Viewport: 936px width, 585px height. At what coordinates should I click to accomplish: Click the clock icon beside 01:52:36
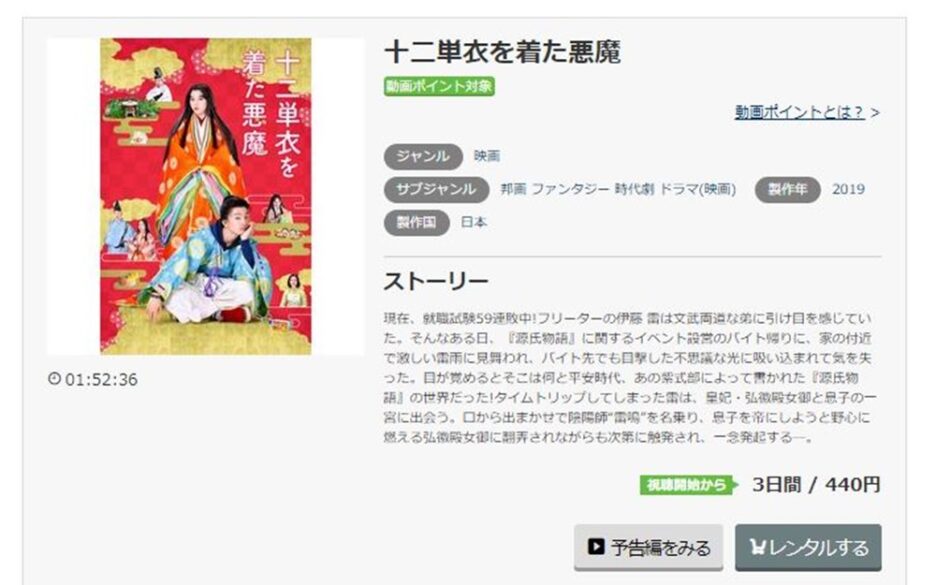click(54, 378)
